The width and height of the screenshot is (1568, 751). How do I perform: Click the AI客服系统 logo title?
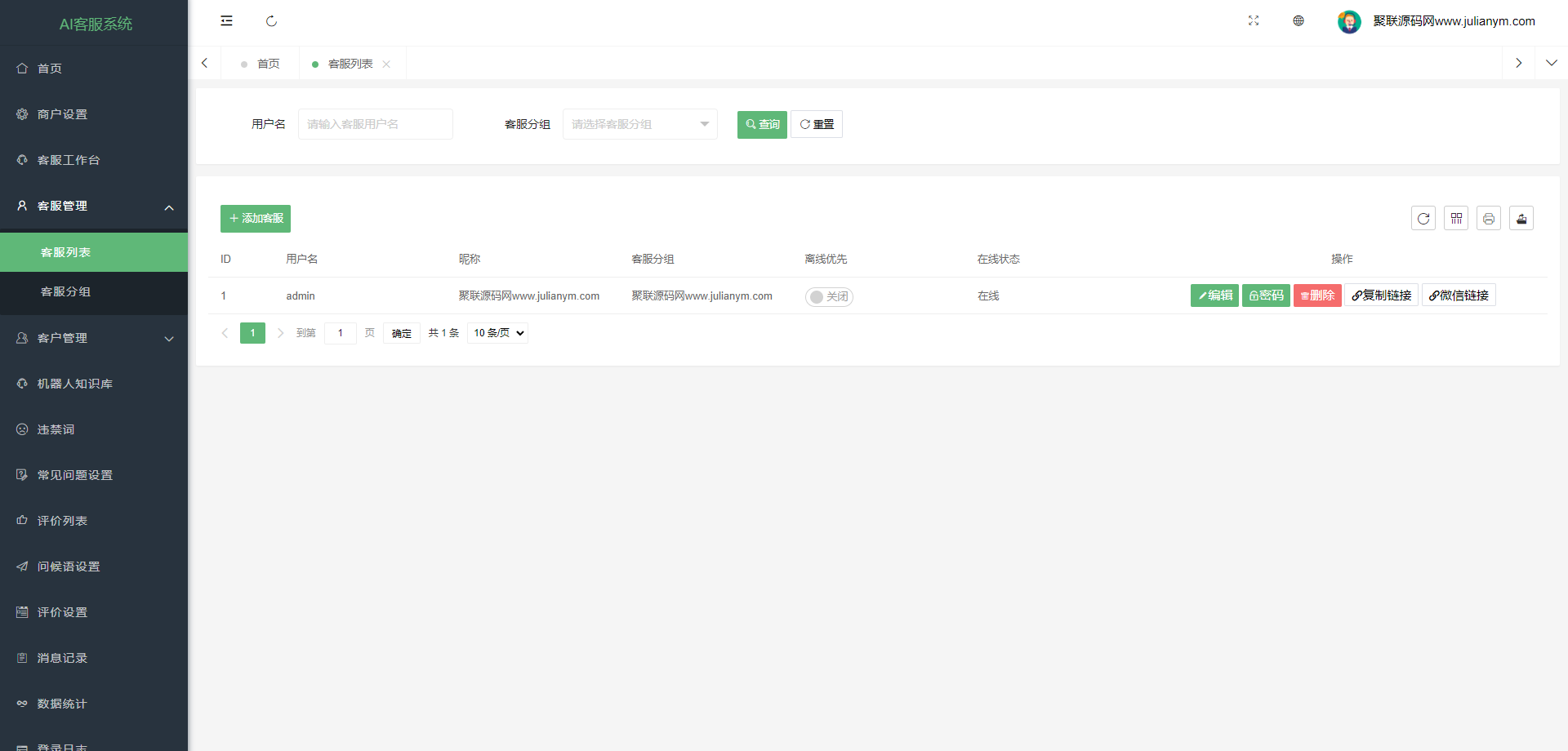coord(96,24)
